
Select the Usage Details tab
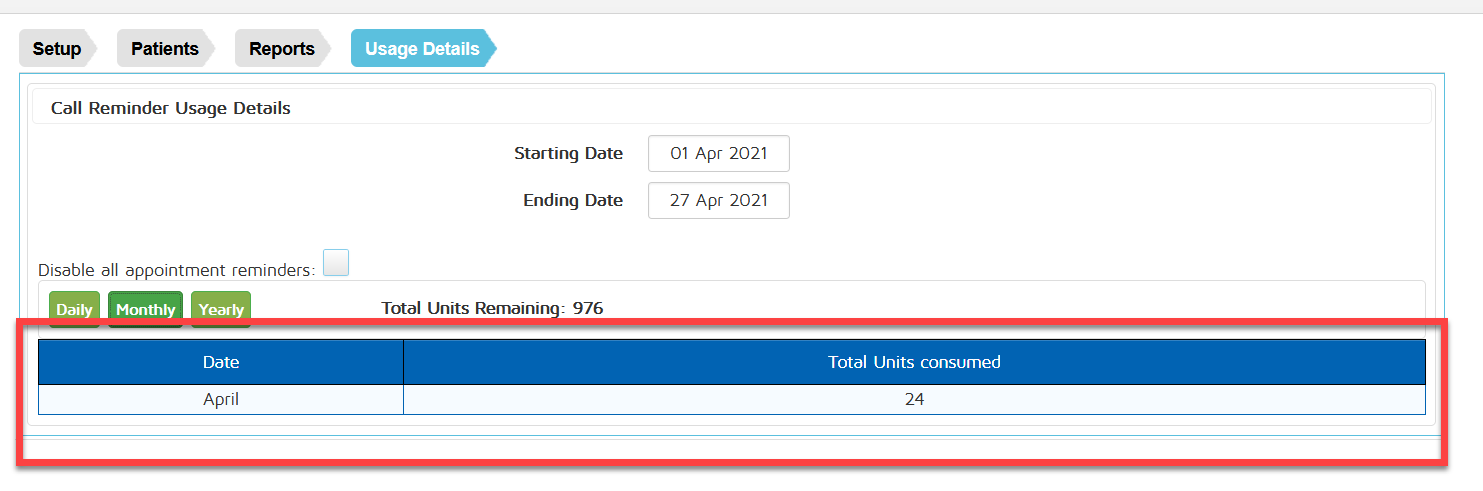pos(421,49)
